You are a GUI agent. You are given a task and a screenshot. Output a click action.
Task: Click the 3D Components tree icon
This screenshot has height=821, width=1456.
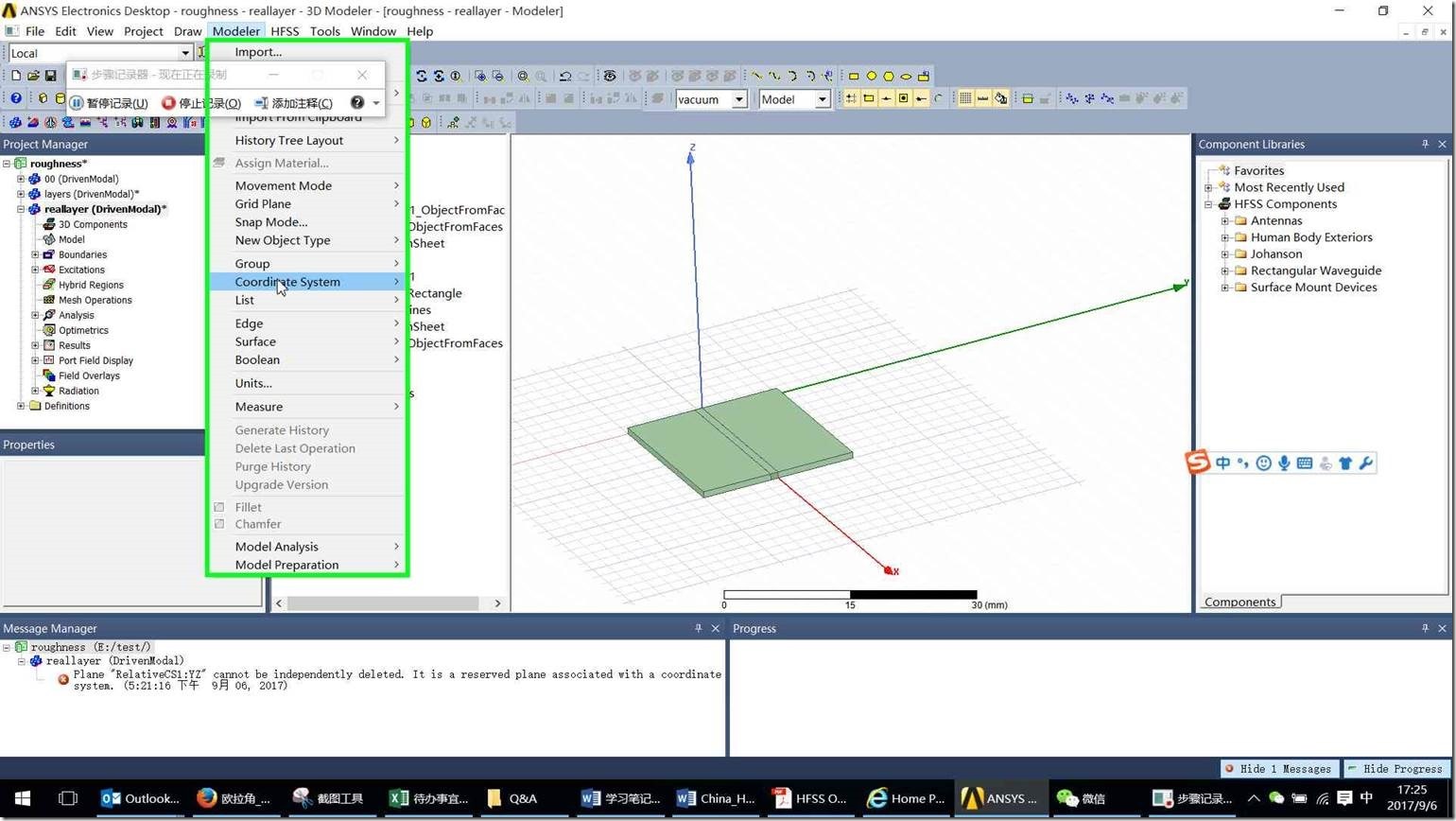[49, 224]
